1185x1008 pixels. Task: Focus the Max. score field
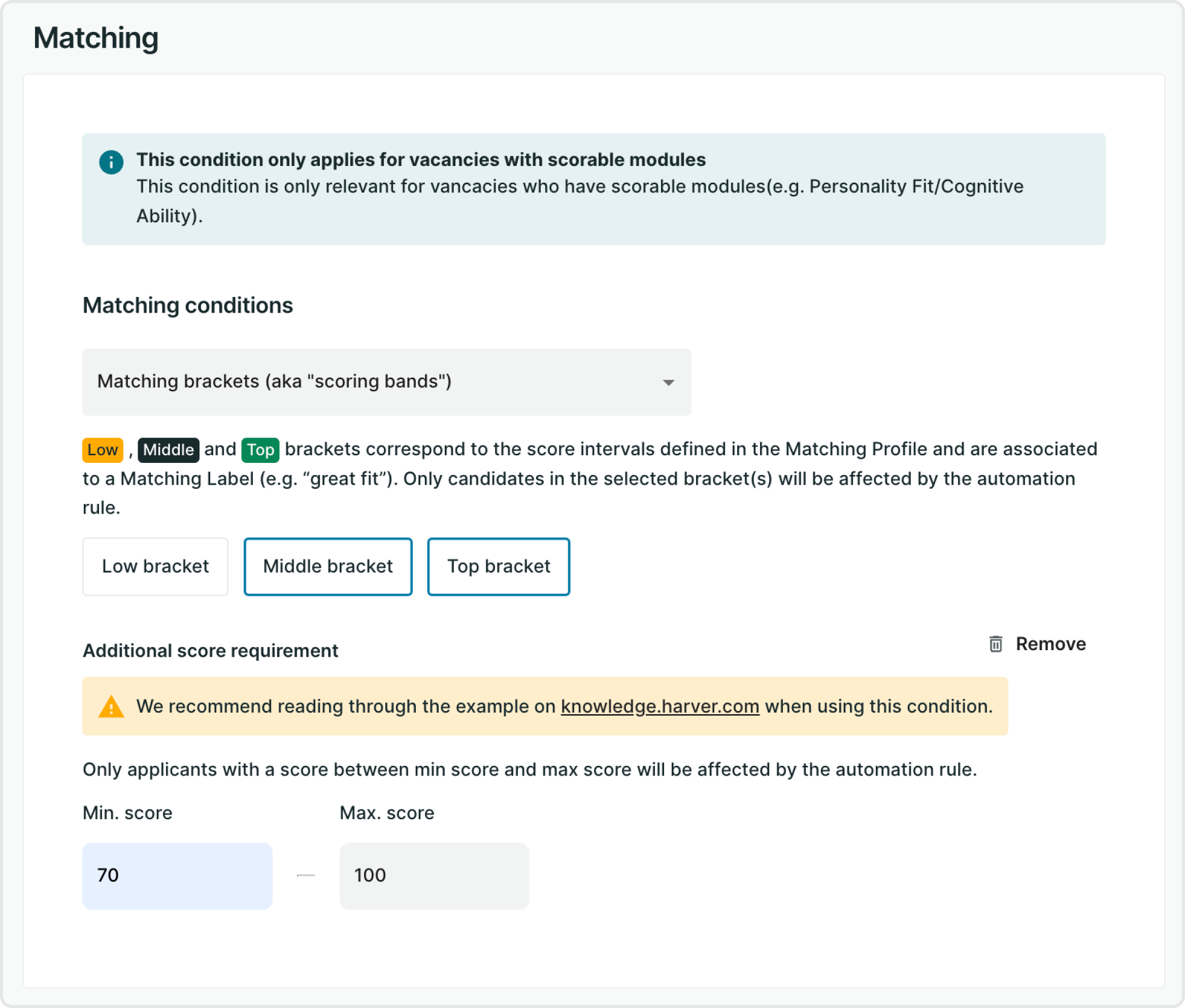point(434,876)
